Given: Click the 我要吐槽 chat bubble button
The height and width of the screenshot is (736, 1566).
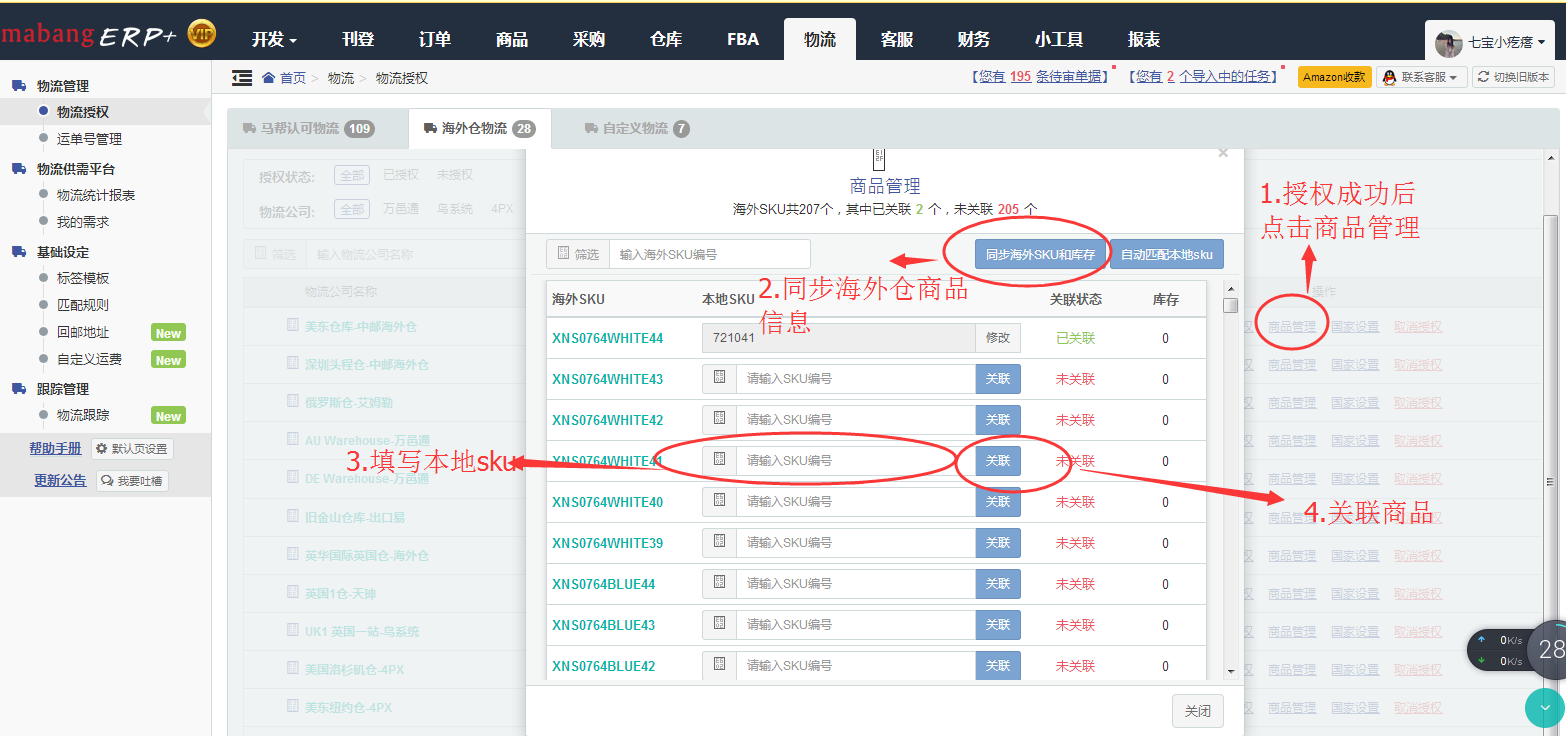Looking at the screenshot, I should [x=132, y=481].
